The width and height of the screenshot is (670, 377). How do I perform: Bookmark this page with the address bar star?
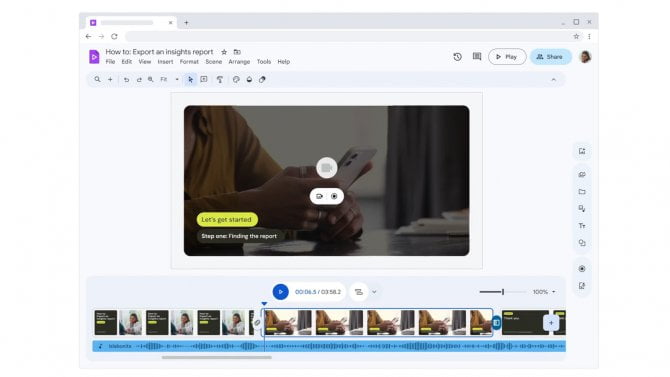[576, 37]
